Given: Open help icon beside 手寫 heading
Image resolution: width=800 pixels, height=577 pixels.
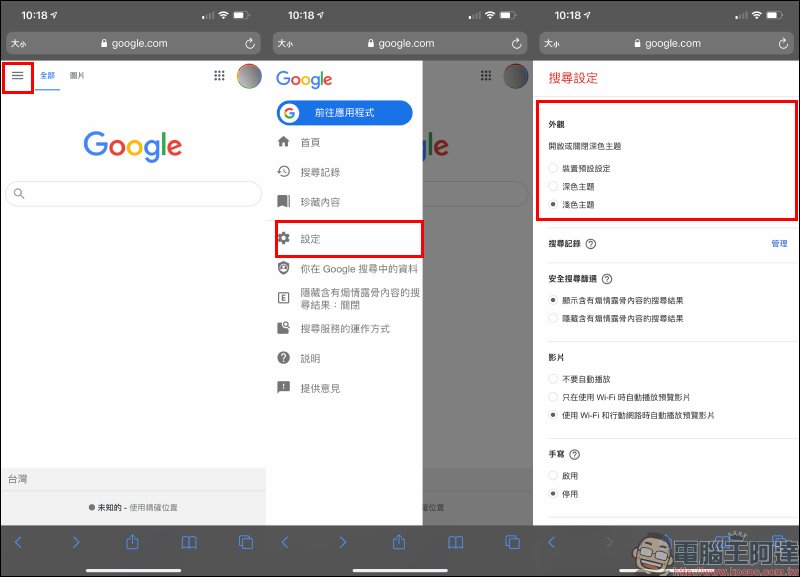Looking at the screenshot, I should tap(574, 455).
